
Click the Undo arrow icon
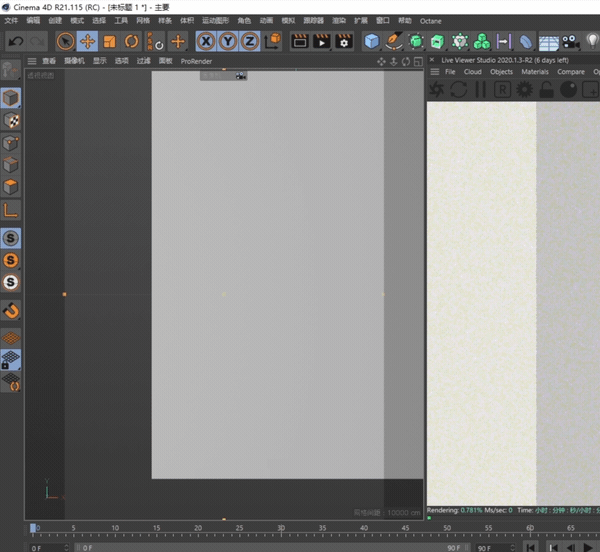16,41
